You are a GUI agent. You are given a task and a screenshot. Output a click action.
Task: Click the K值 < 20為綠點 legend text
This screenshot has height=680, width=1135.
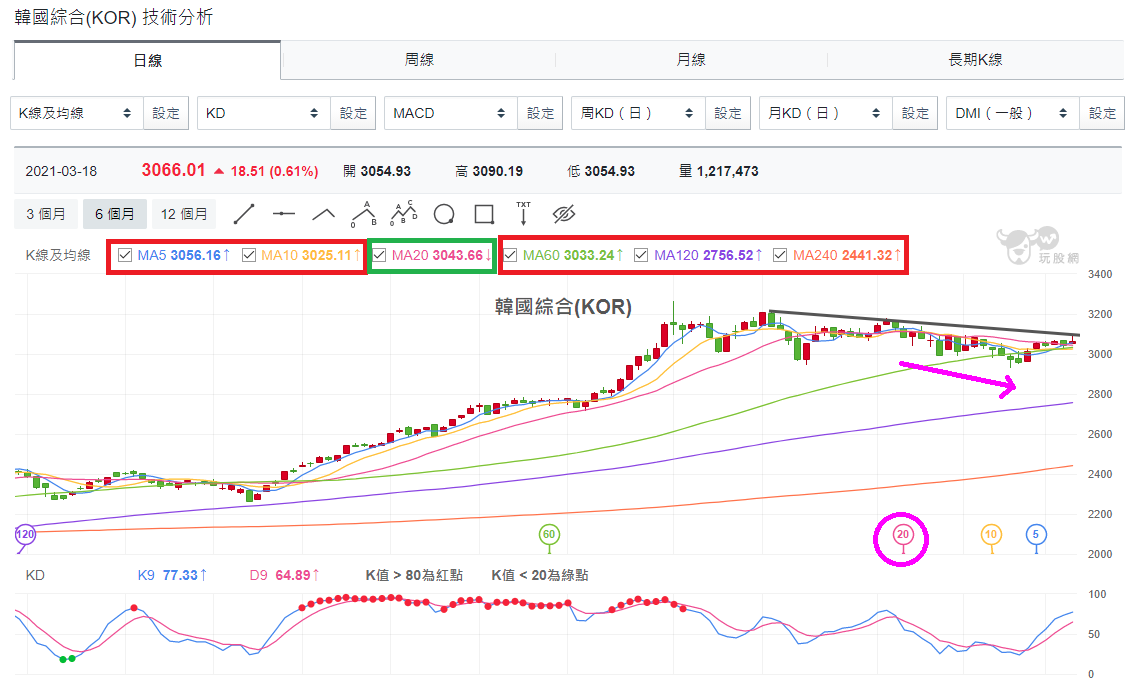[x=540, y=575]
